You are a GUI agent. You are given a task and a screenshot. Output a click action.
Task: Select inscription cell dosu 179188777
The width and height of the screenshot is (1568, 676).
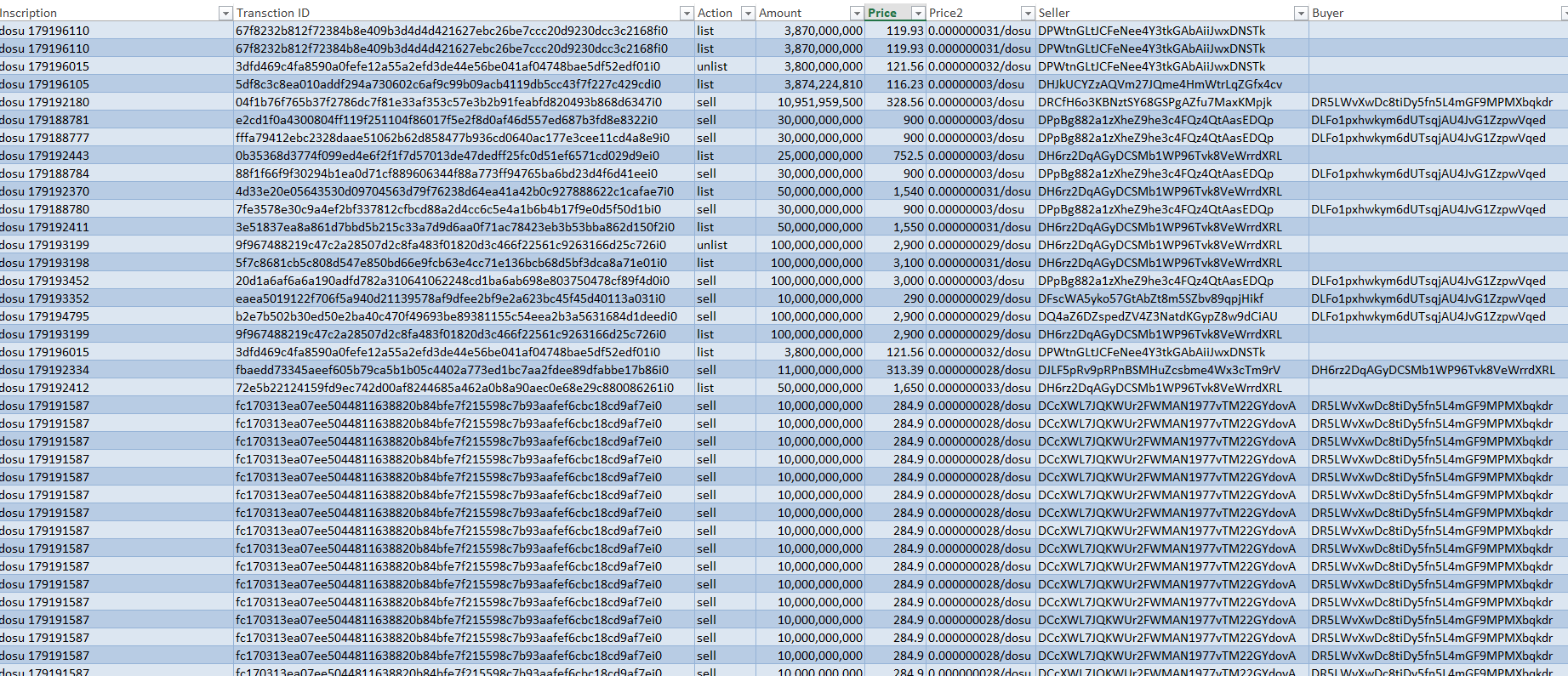tap(117, 138)
